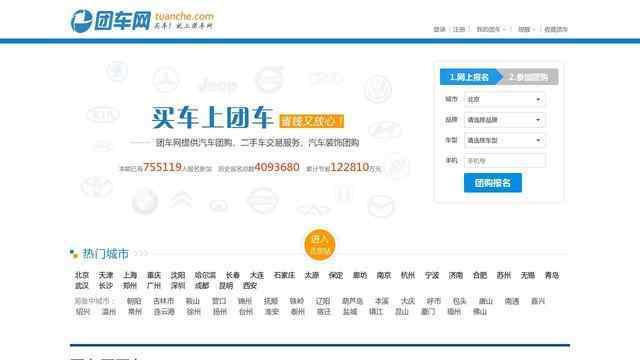Open the 品牌 brand dropdown

coord(504,120)
